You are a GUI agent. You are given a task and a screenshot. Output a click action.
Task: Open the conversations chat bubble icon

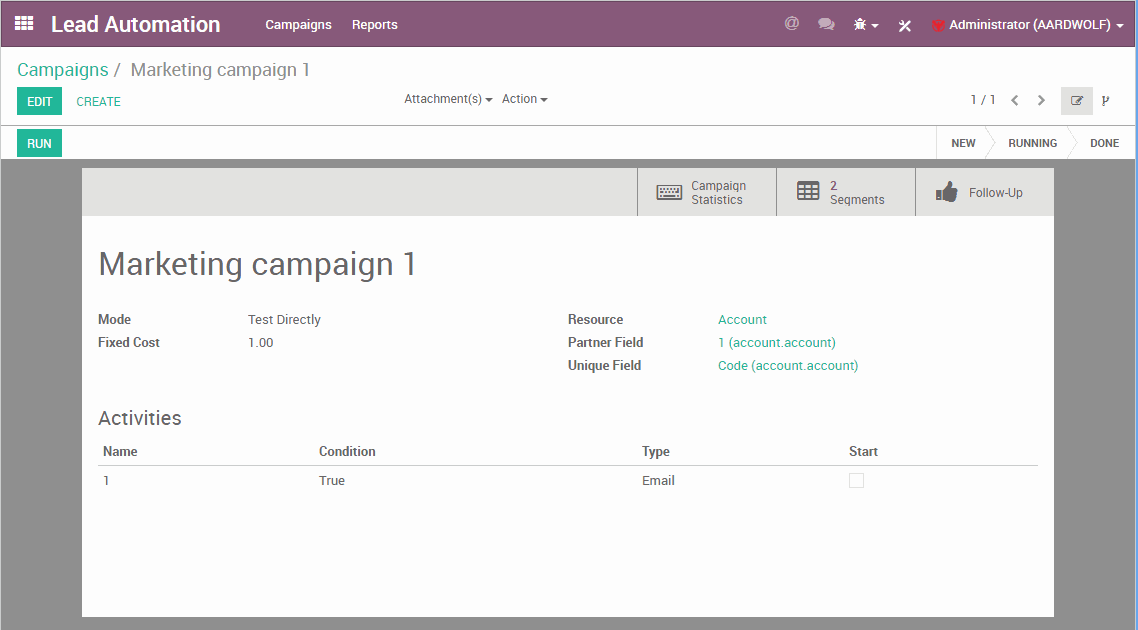(826, 24)
